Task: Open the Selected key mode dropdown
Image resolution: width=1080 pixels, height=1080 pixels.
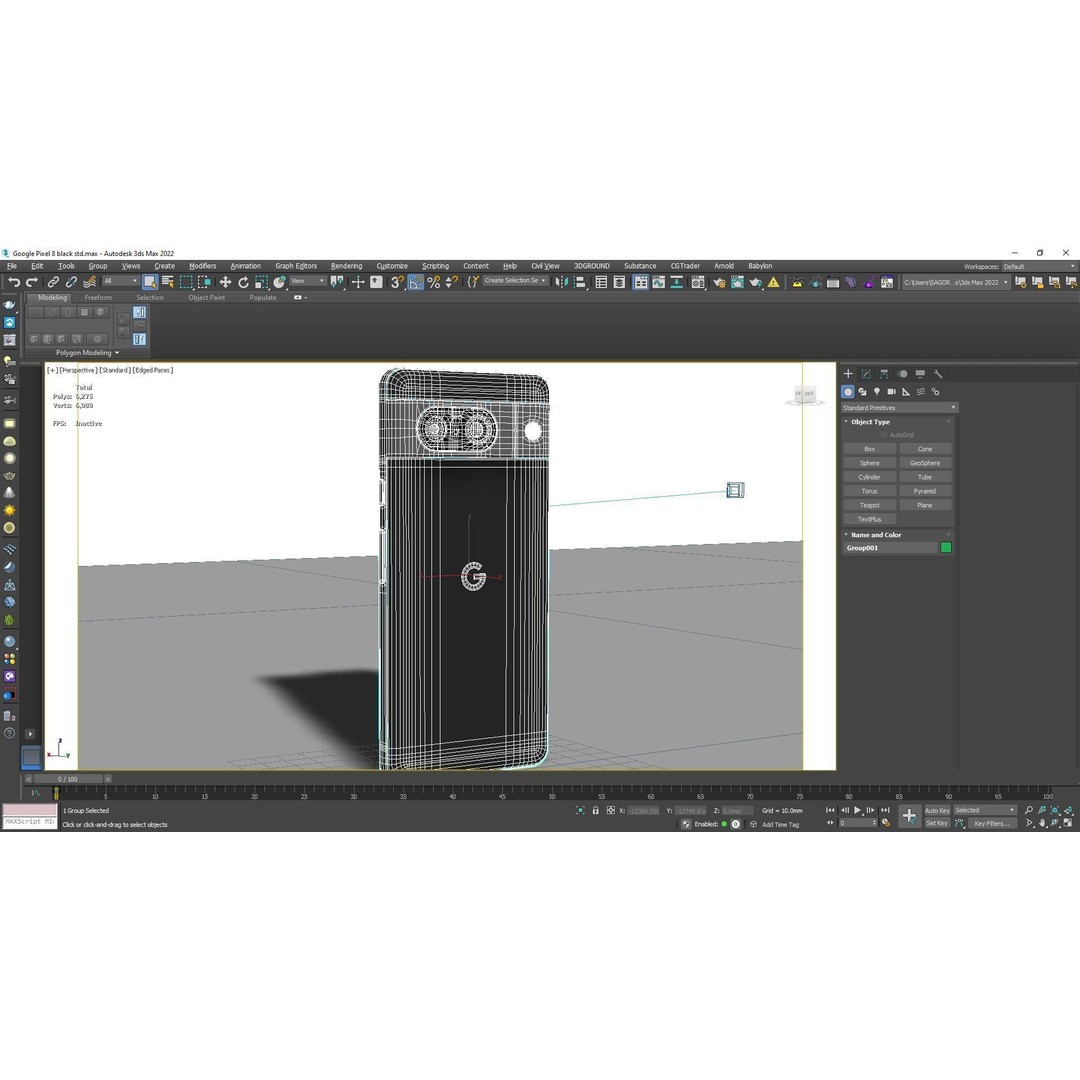Action: [985, 810]
